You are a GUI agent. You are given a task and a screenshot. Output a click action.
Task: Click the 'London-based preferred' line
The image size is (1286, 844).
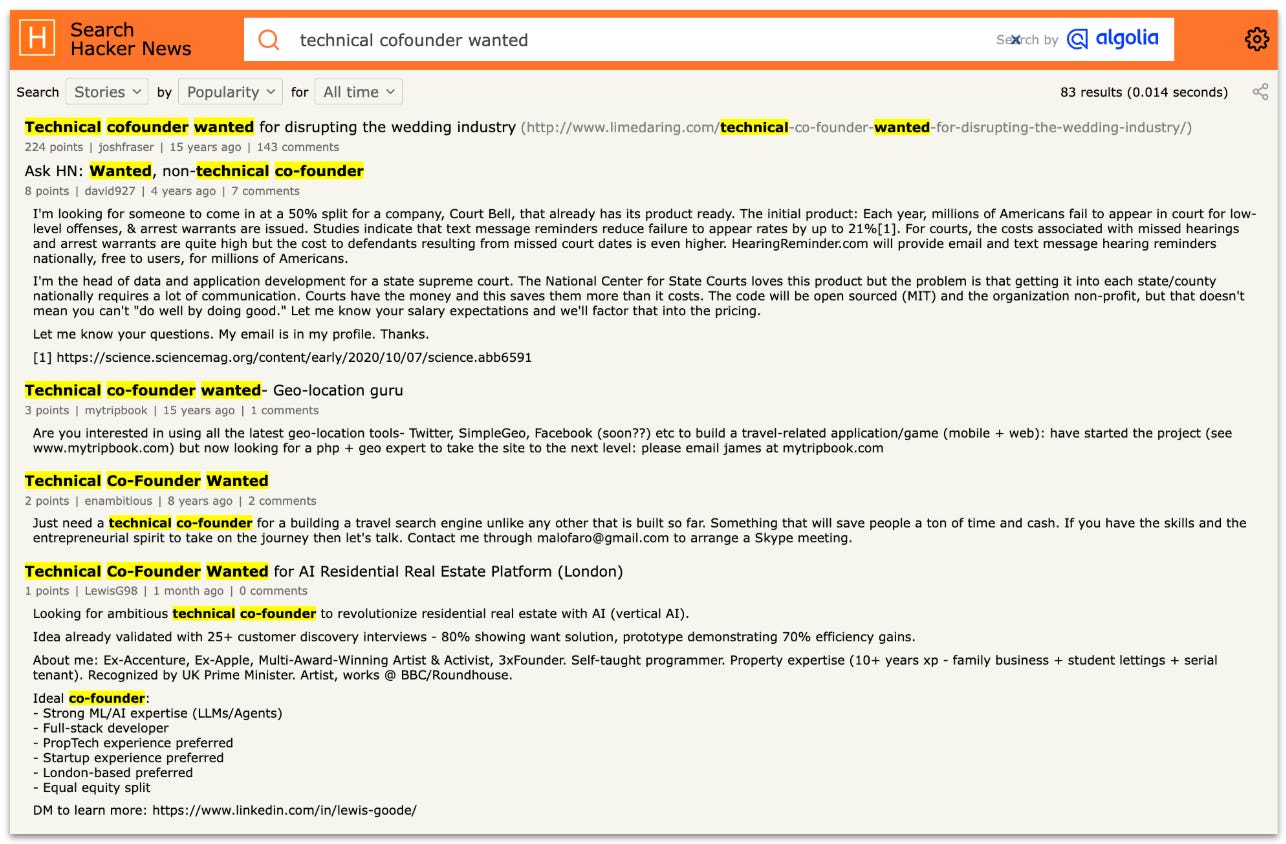click(x=113, y=773)
